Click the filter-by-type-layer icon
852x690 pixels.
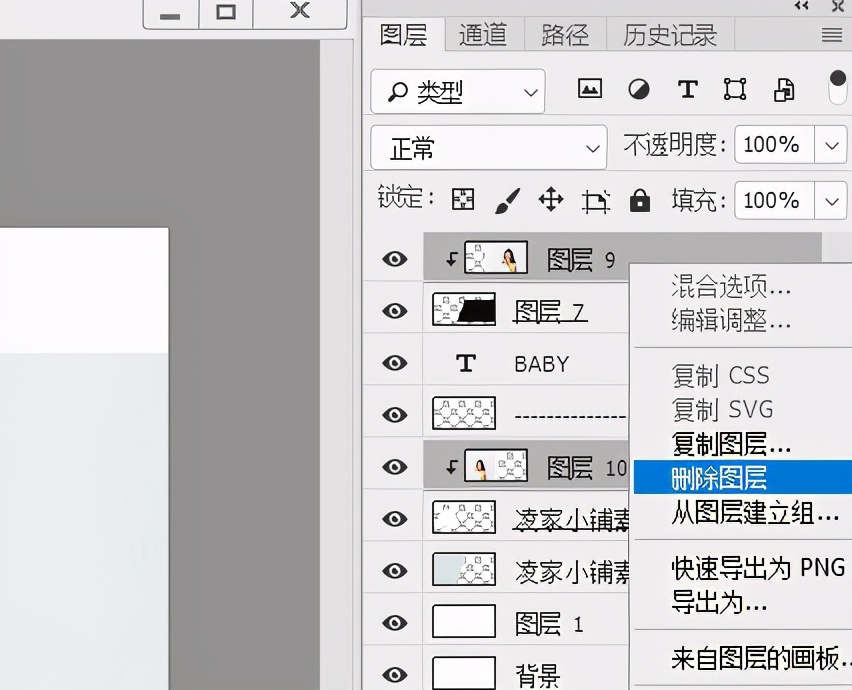pos(687,89)
